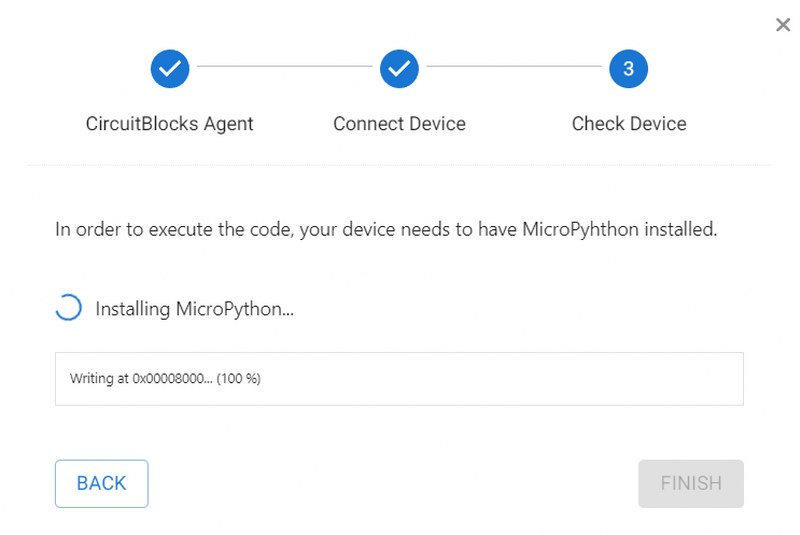Click the connector line between steps one and two

tap(285, 66)
